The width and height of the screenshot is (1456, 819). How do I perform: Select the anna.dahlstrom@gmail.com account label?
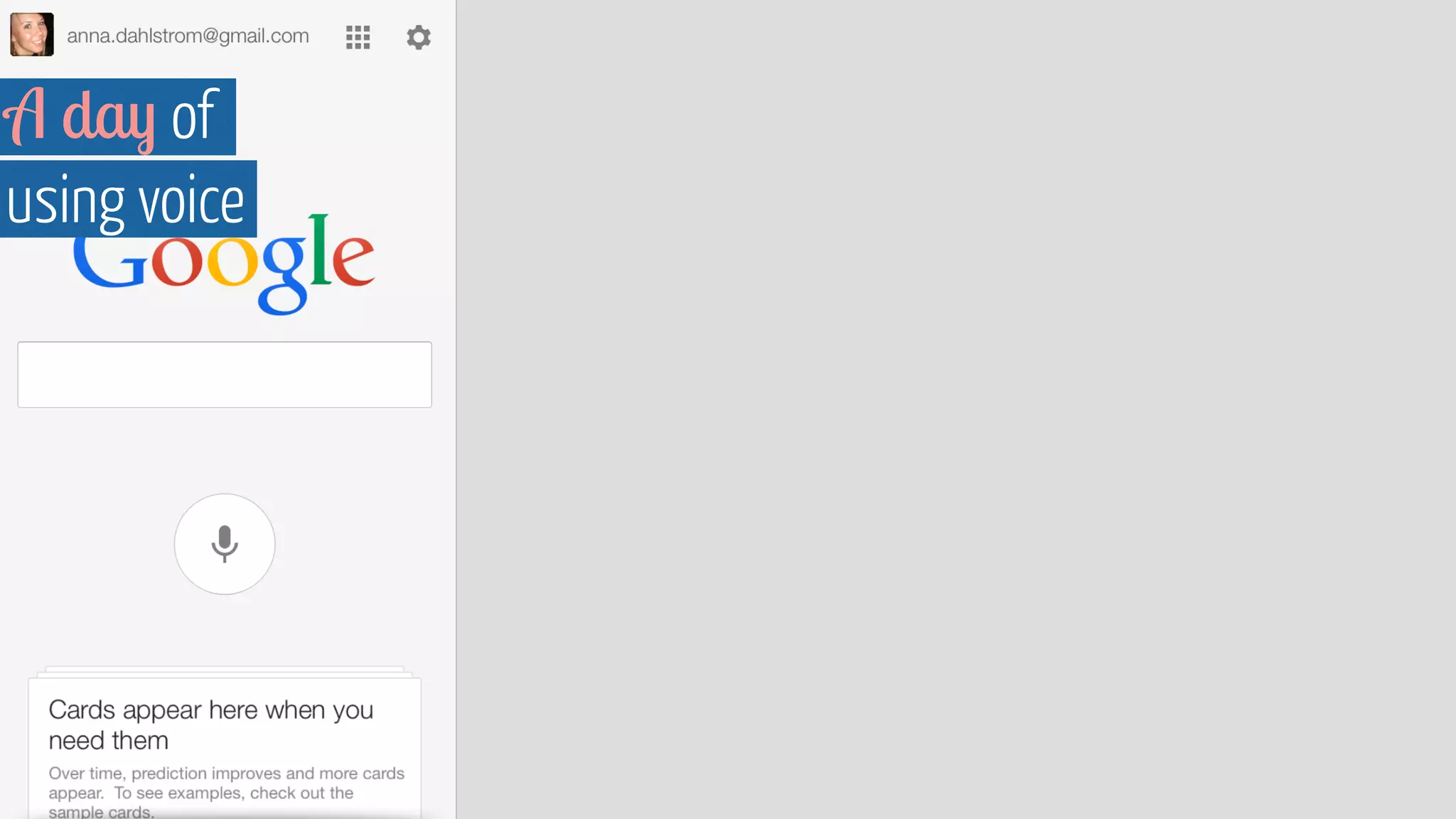point(188,36)
